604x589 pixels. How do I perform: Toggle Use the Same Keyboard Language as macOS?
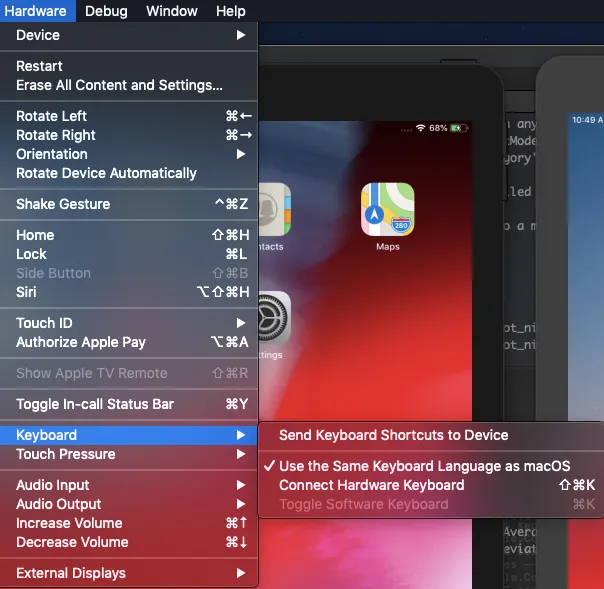pyautogui.click(x=431, y=466)
